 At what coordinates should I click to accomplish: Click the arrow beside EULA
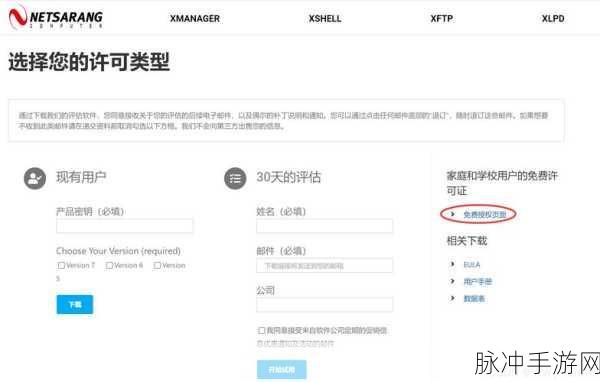point(453,264)
